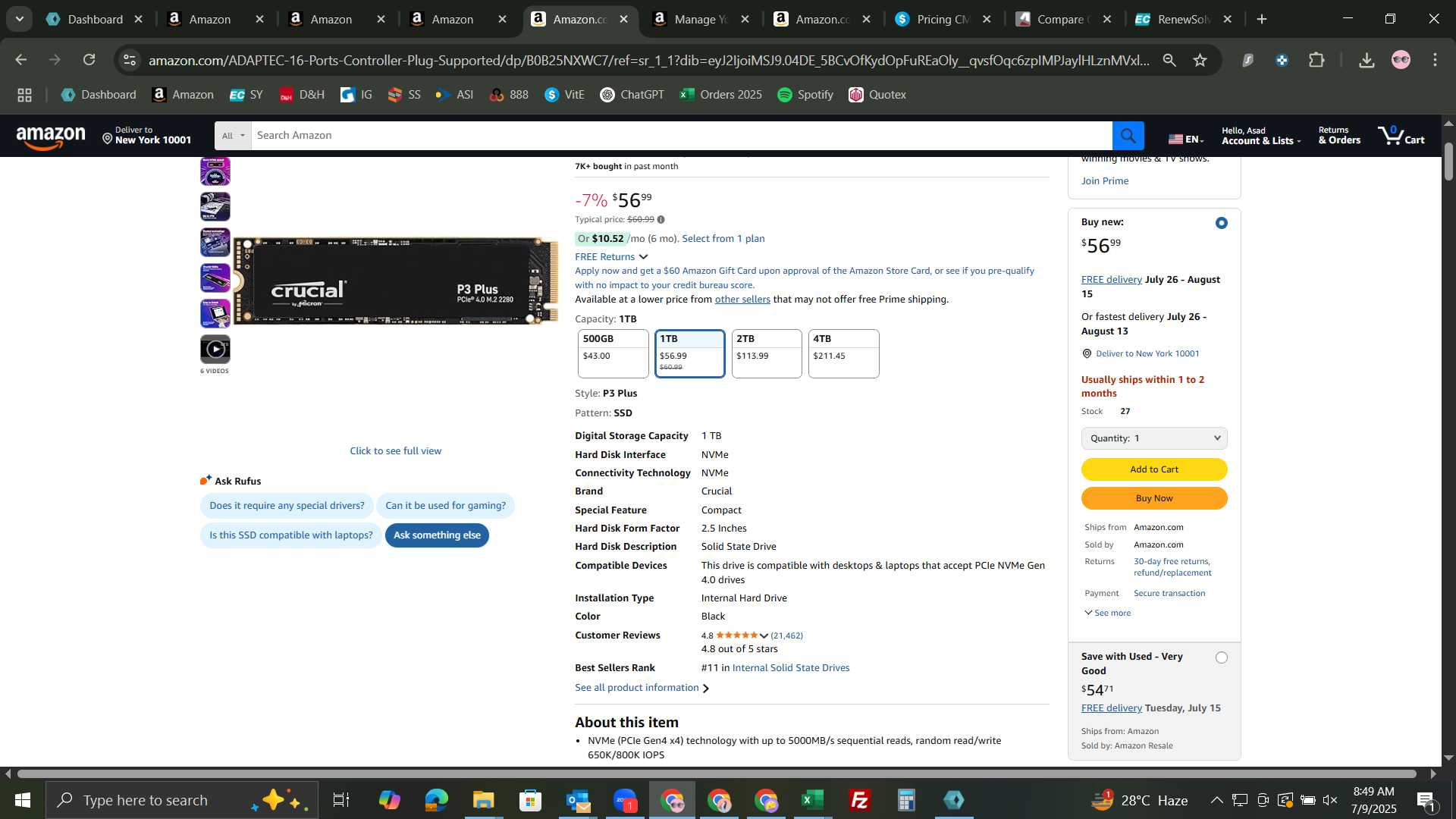Screen dimensions: 1456x819
Task: Open Chrome three-dot menu
Action: point(1435,60)
